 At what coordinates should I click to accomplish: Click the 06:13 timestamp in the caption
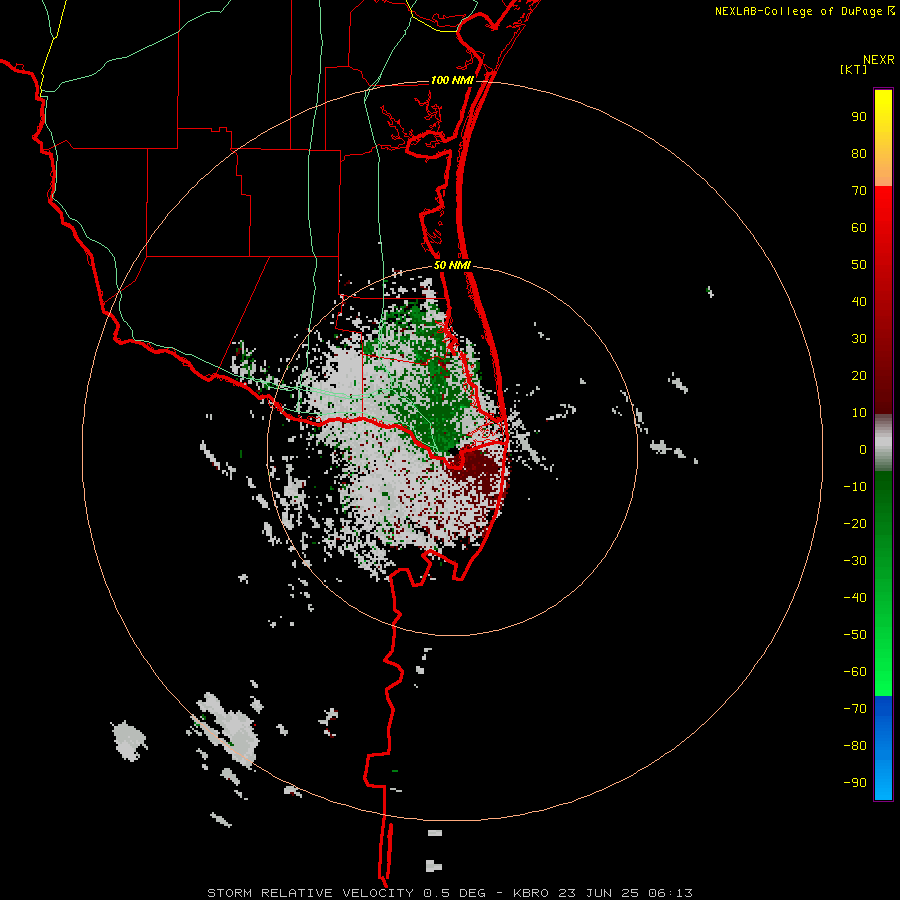coord(670,893)
